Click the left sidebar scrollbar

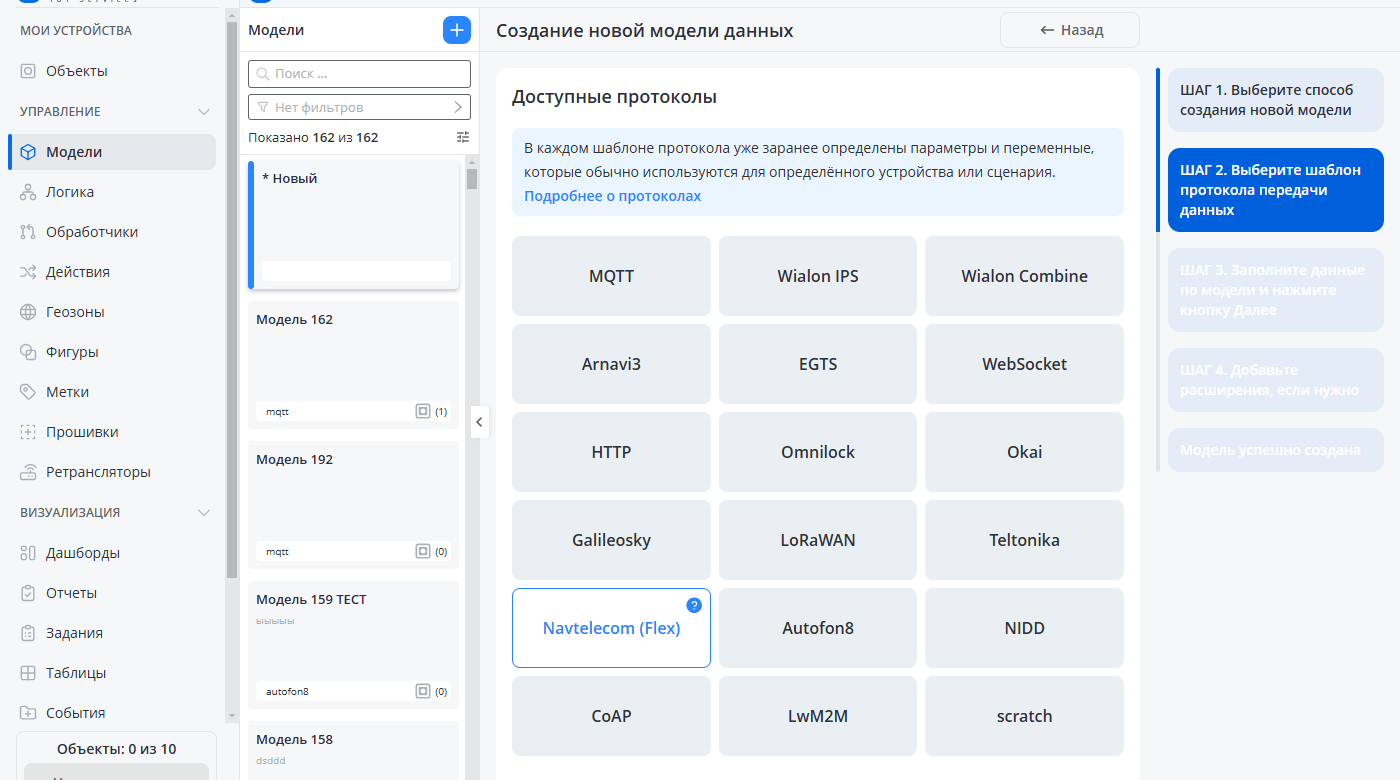pos(232,300)
